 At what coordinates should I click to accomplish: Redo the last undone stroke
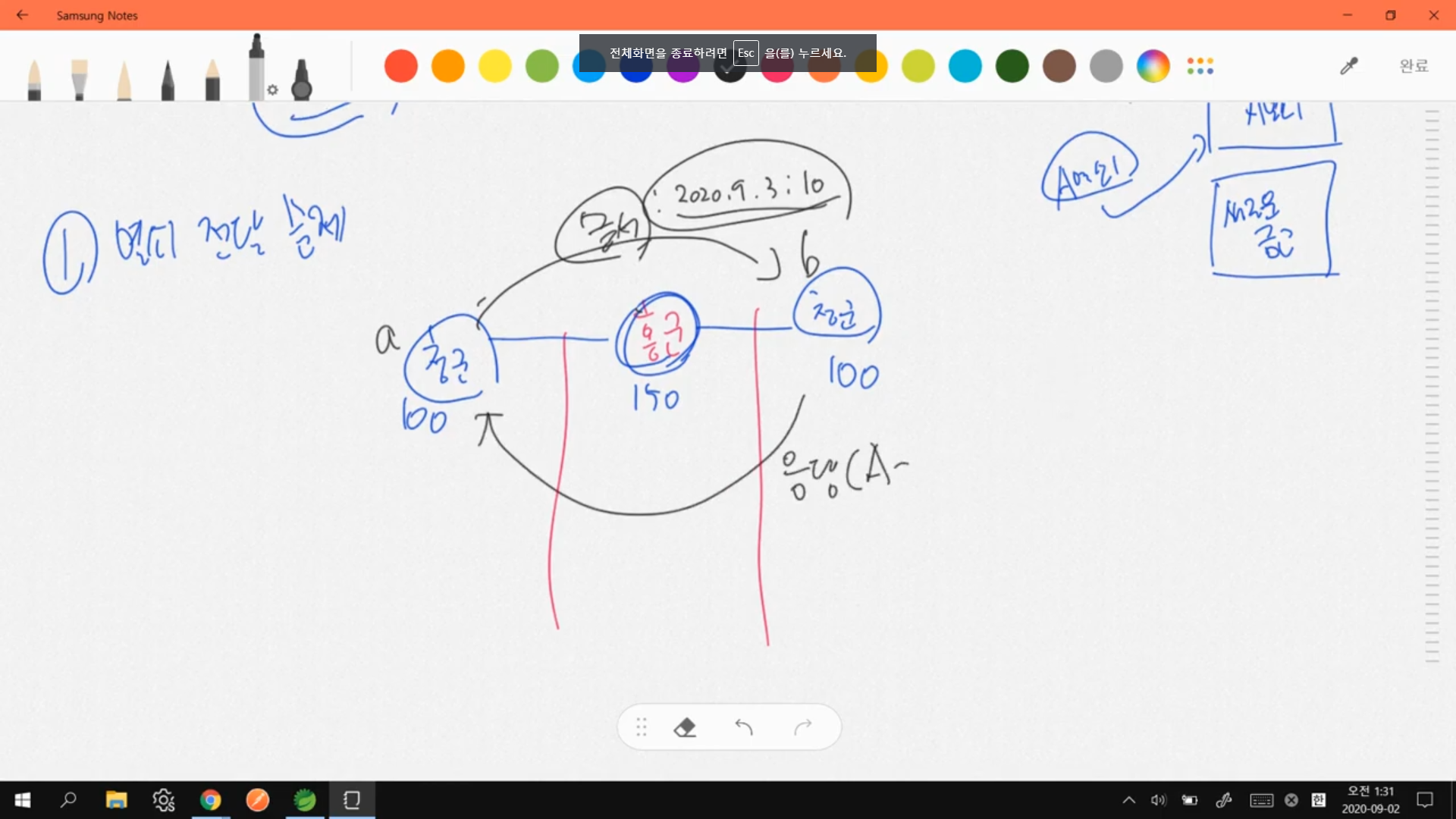(803, 728)
